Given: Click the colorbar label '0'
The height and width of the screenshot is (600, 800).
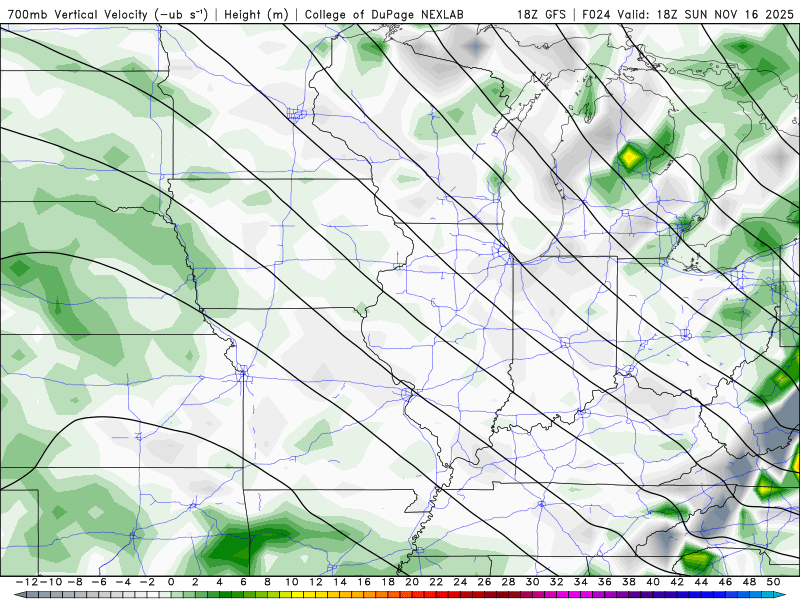Looking at the screenshot, I should 171,582.
